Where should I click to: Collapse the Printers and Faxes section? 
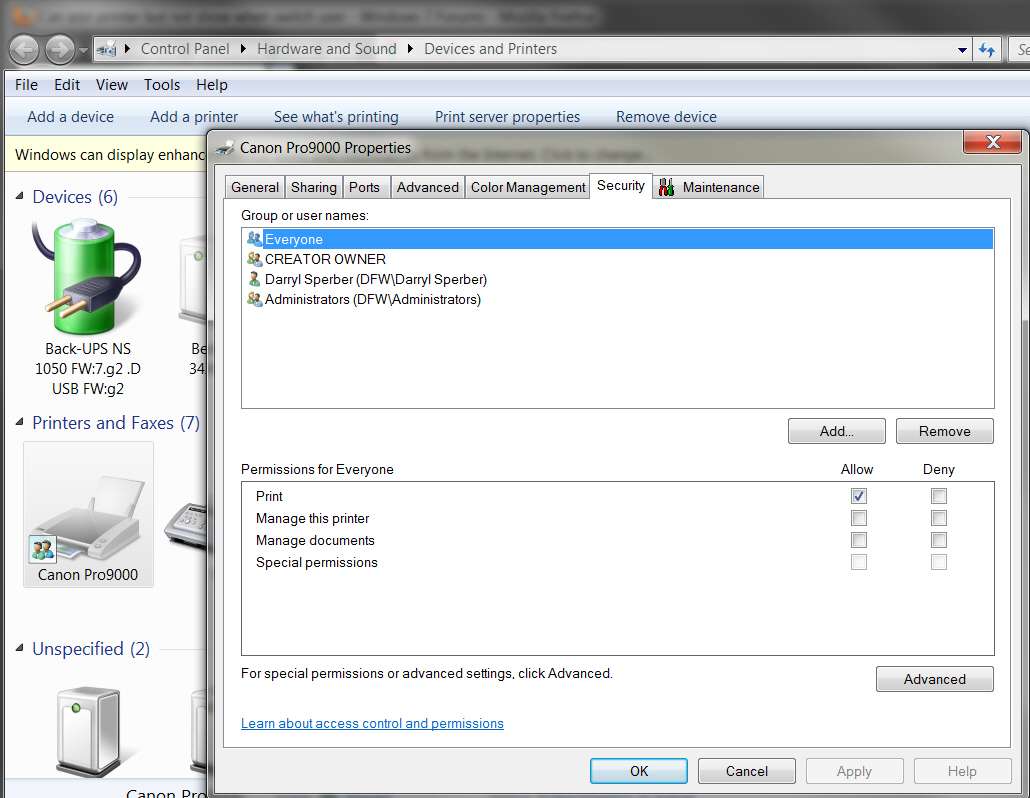pyautogui.click(x=20, y=422)
